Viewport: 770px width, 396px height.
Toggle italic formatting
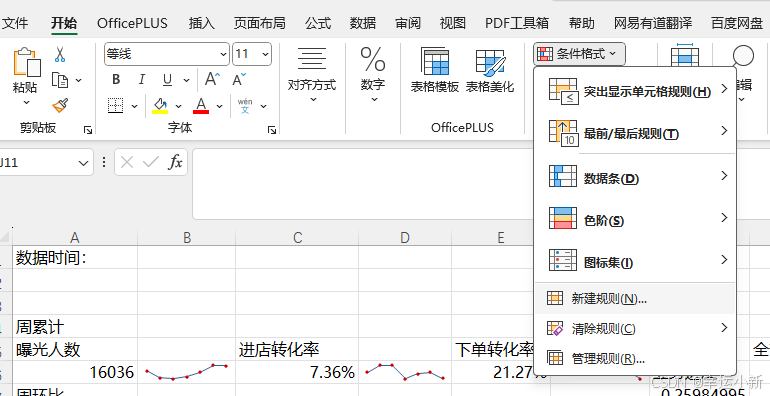coord(142,80)
